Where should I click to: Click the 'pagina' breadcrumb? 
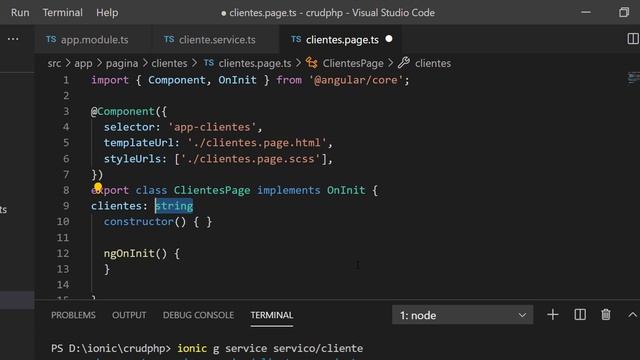122,63
